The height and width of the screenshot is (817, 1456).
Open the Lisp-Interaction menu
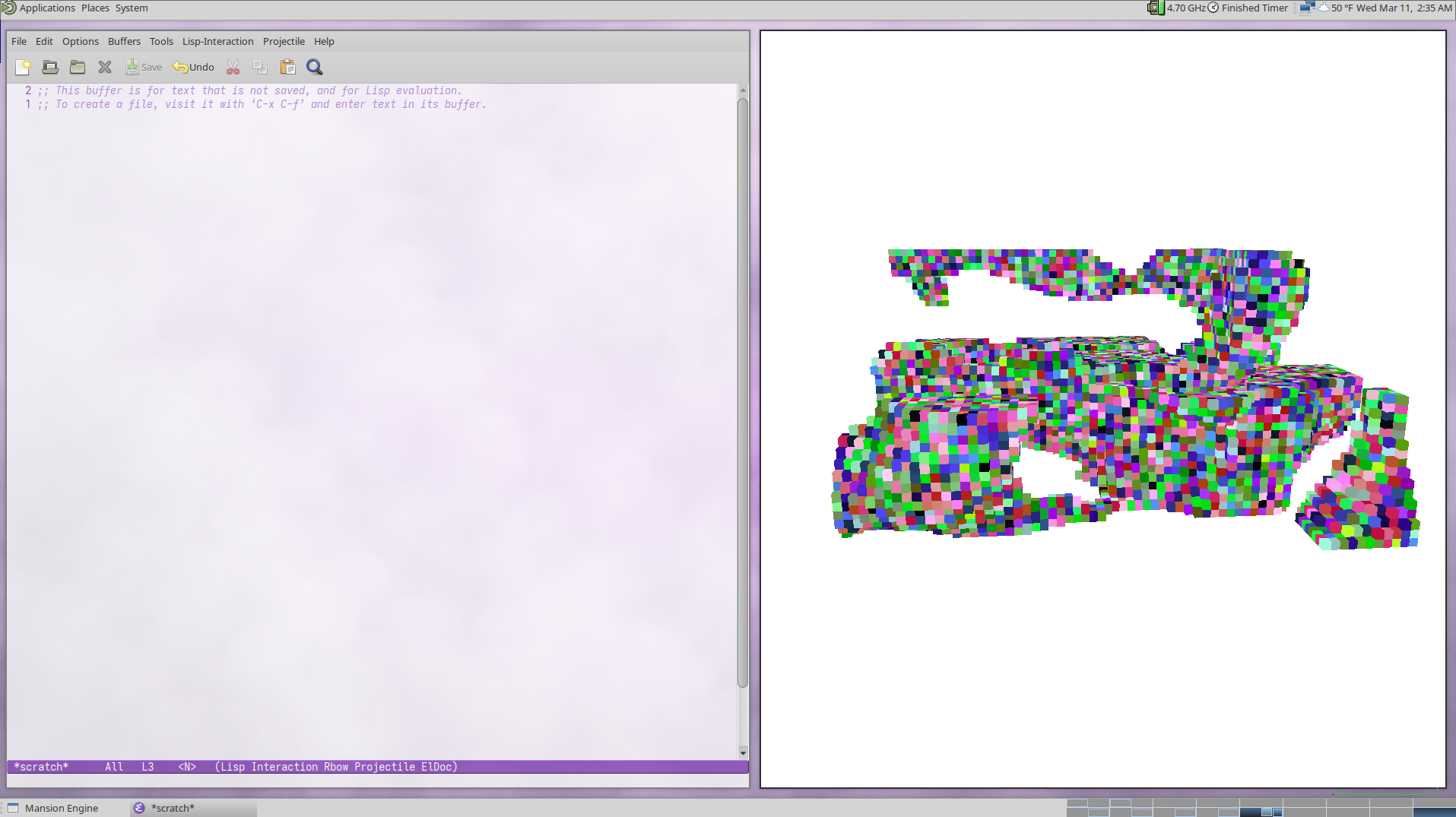click(x=217, y=42)
